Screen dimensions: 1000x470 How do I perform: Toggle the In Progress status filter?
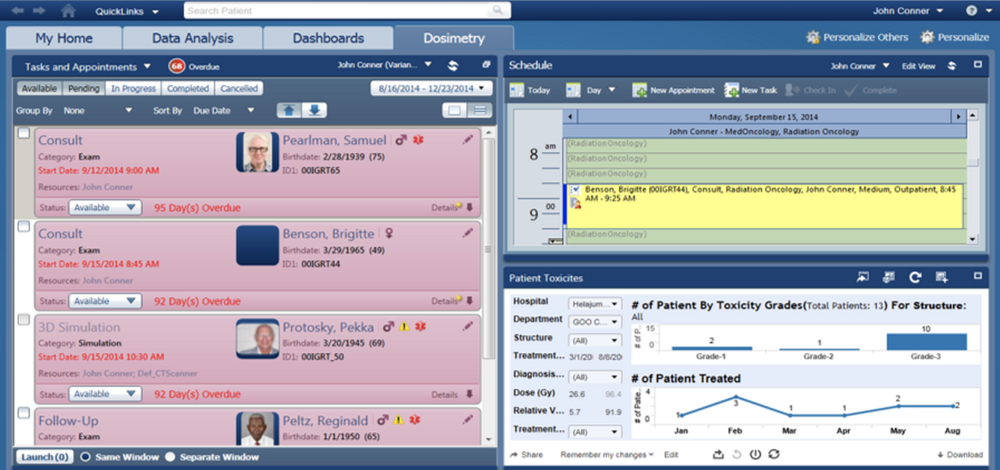pos(133,89)
